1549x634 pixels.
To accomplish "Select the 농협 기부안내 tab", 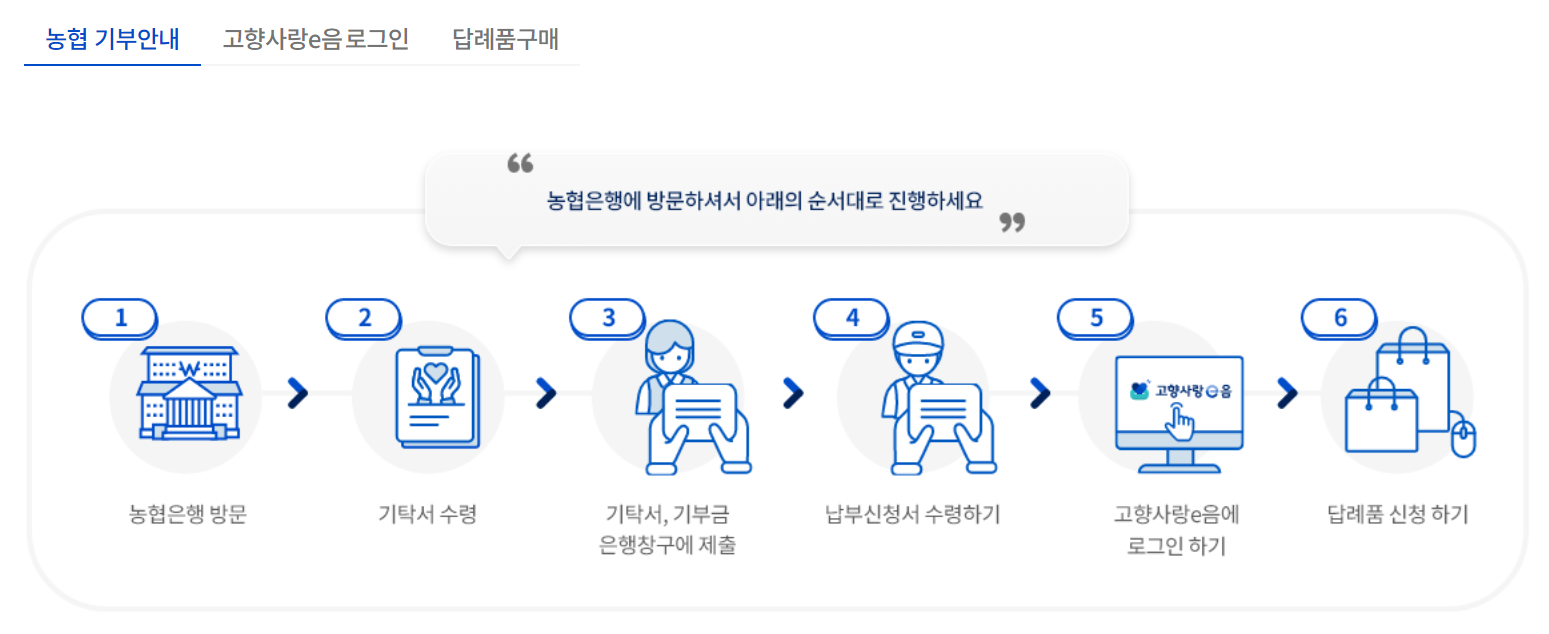I will 112,39.
